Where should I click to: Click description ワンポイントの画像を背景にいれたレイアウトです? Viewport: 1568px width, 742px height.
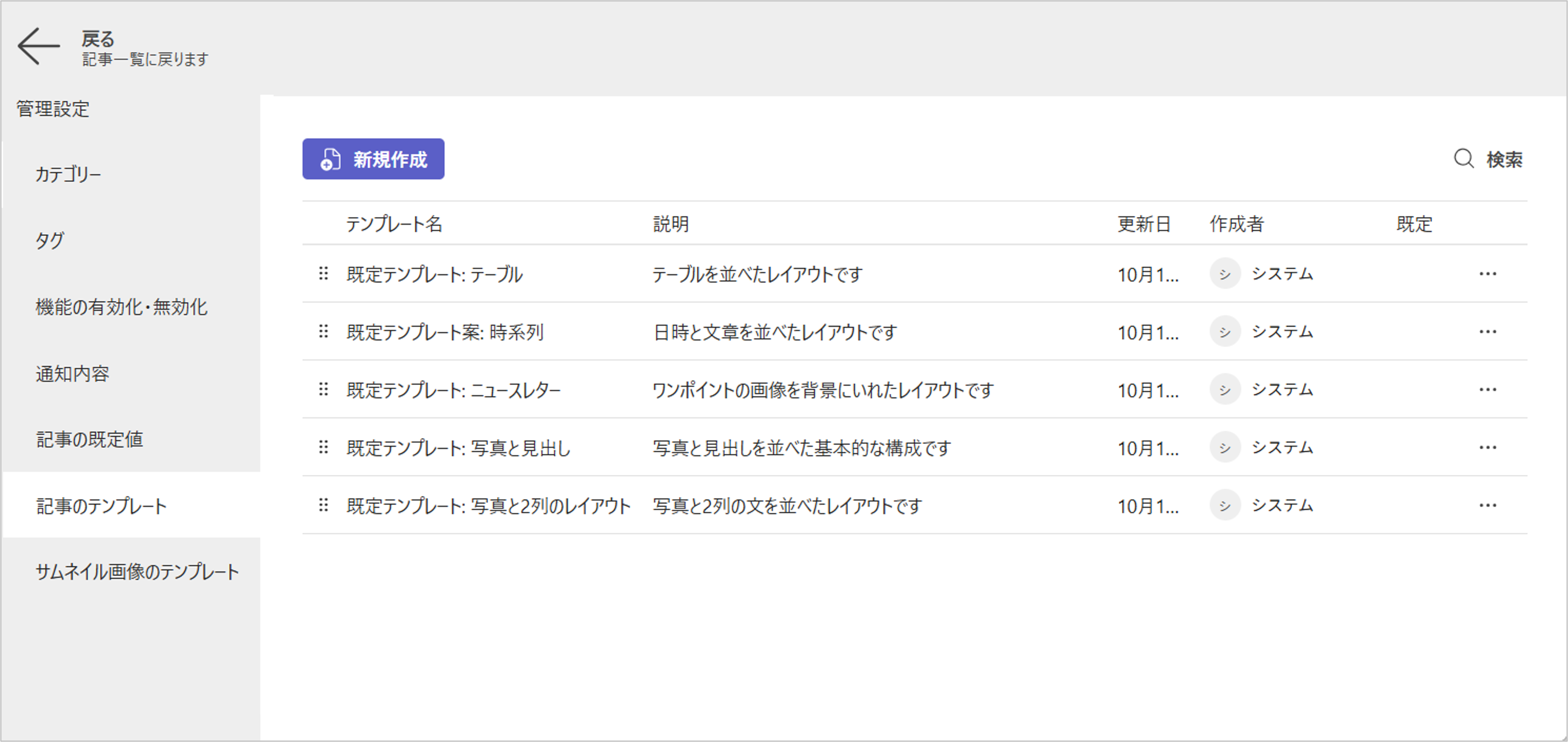[x=823, y=390]
